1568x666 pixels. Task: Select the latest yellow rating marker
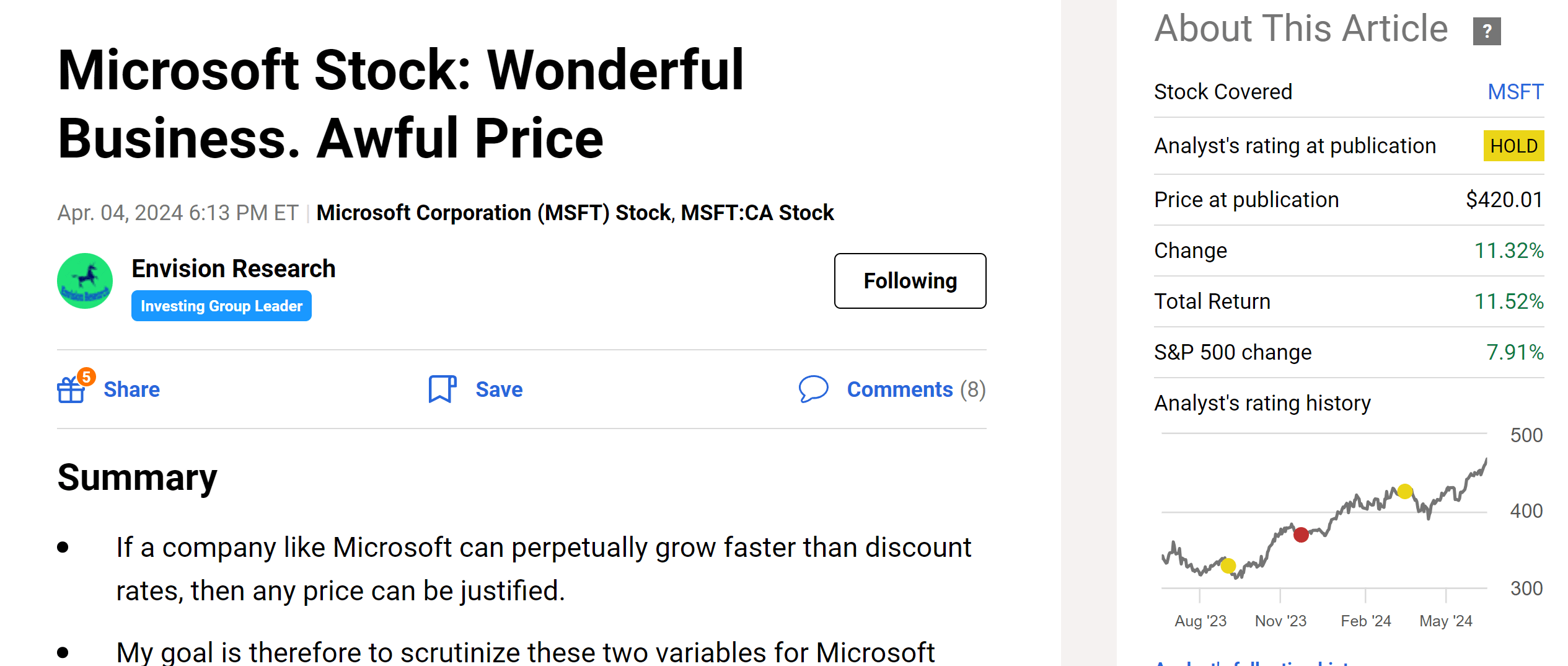(1405, 492)
